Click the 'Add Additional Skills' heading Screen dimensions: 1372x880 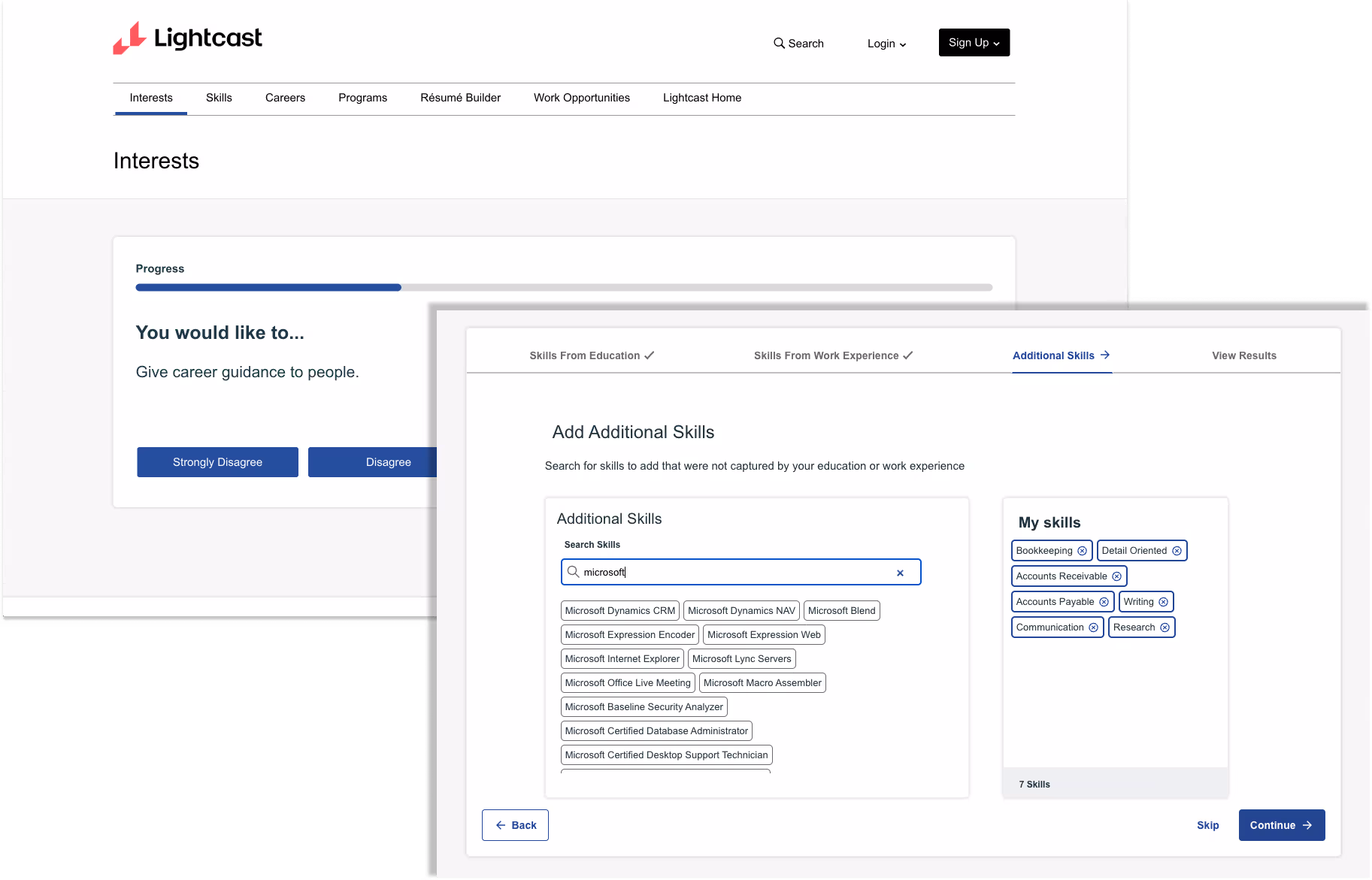point(633,432)
